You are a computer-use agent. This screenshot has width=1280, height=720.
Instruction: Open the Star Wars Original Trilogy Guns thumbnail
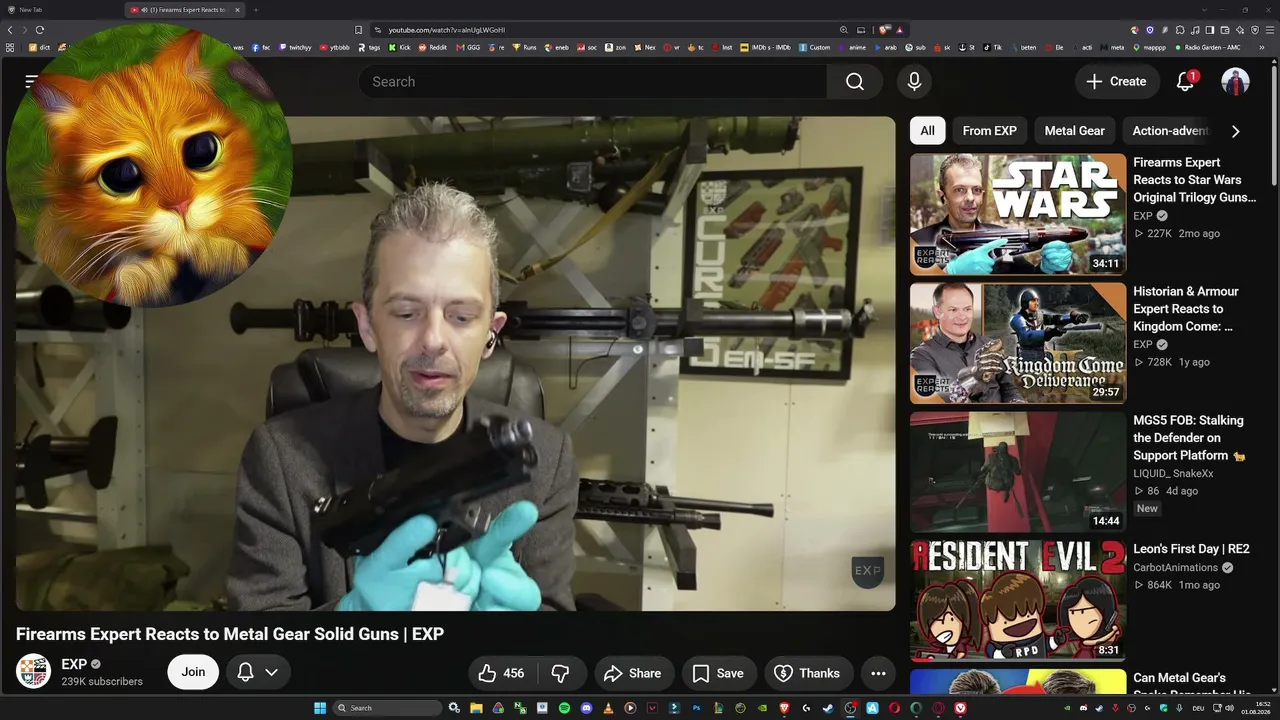coord(1018,214)
